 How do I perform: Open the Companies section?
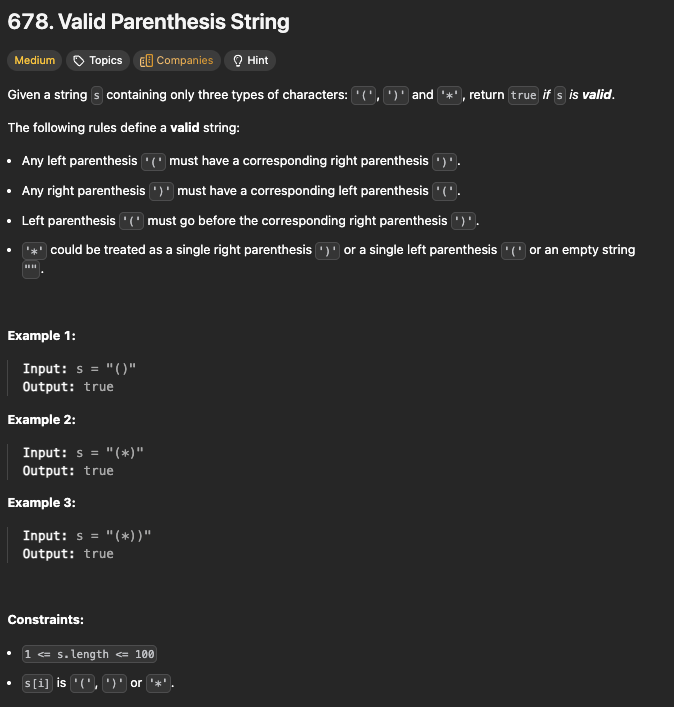[x=177, y=60]
